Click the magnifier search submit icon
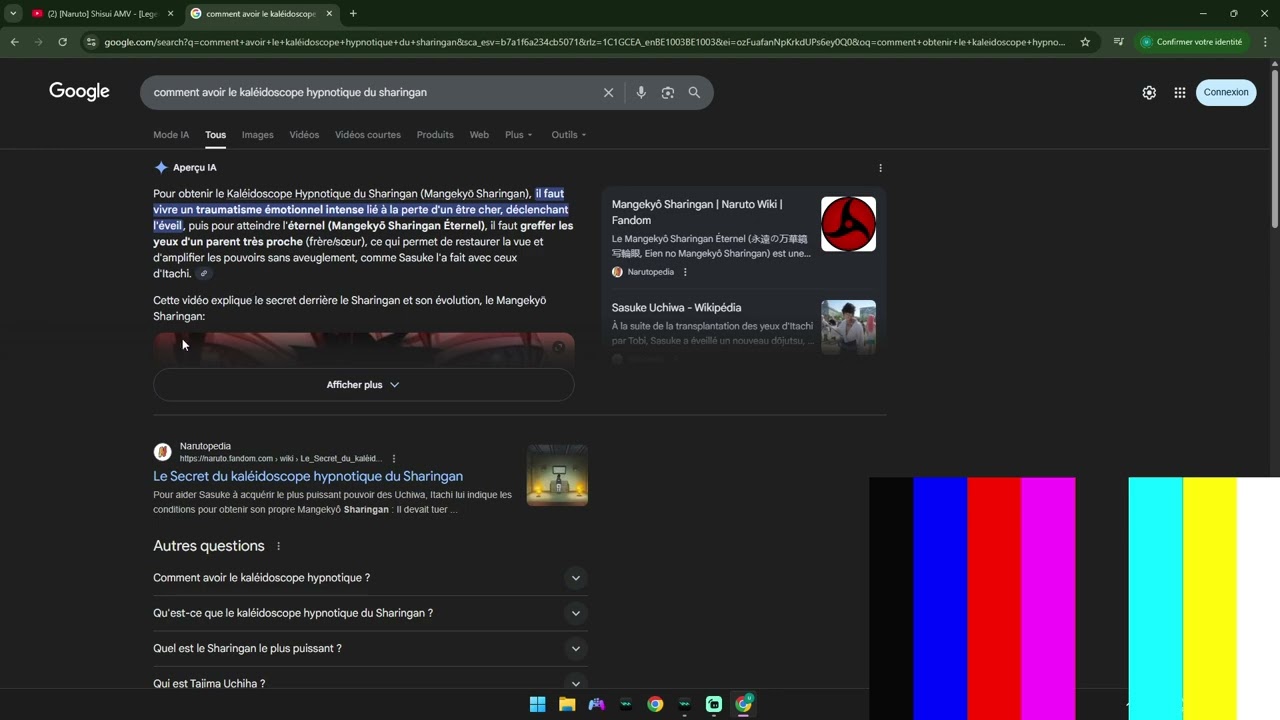 click(694, 92)
